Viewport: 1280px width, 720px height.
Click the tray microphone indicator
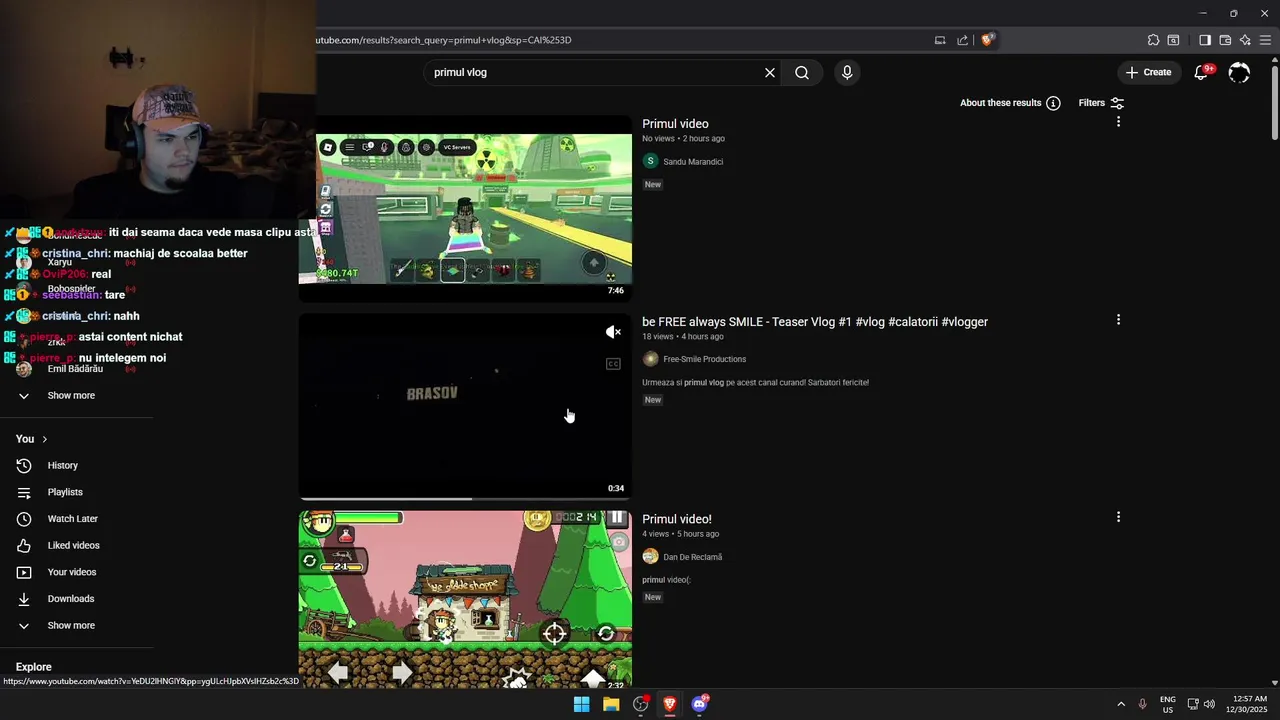pyautogui.click(x=1143, y=704)
